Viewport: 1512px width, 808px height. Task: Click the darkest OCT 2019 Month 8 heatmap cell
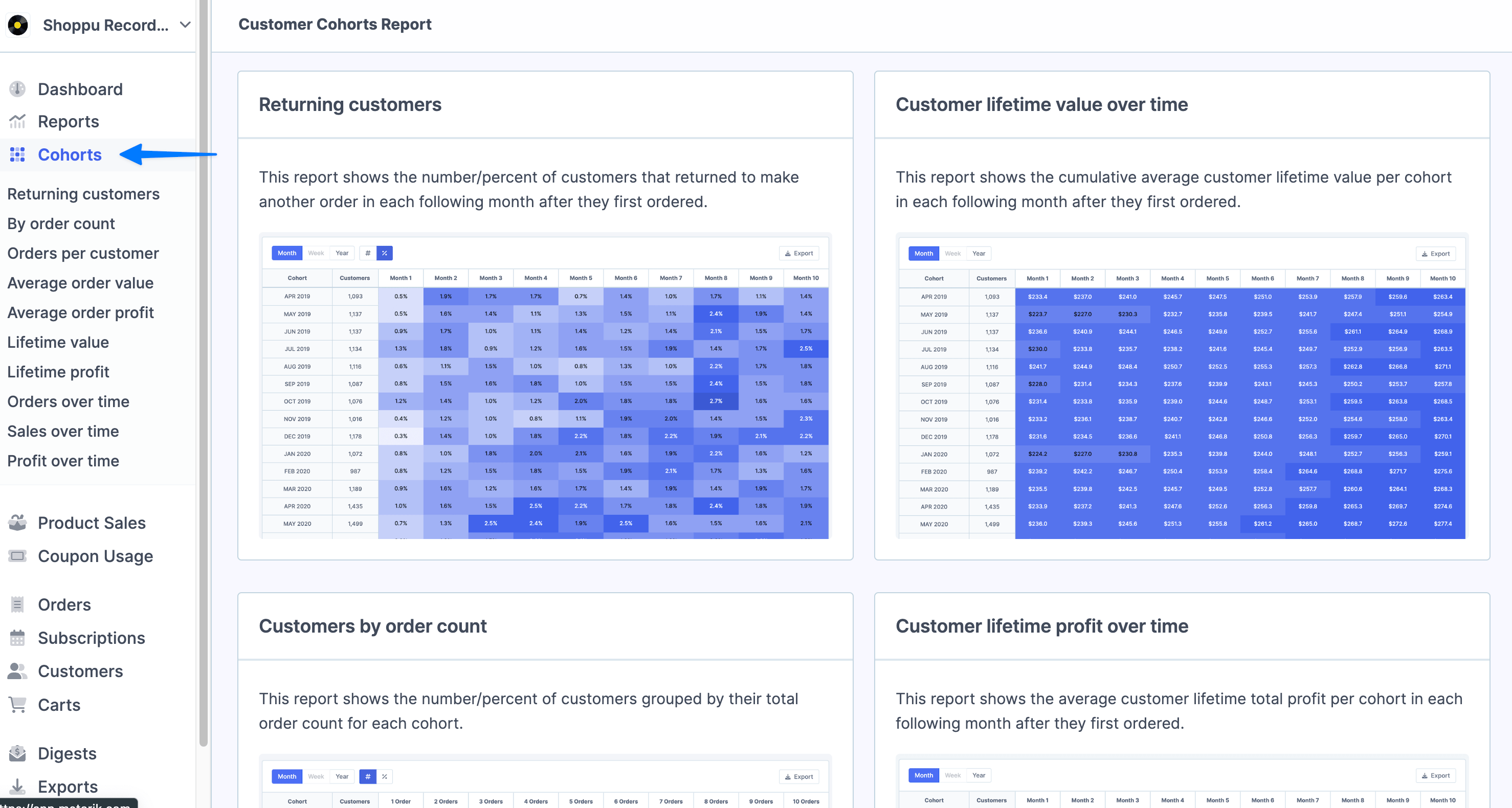(x=716, y=401)
